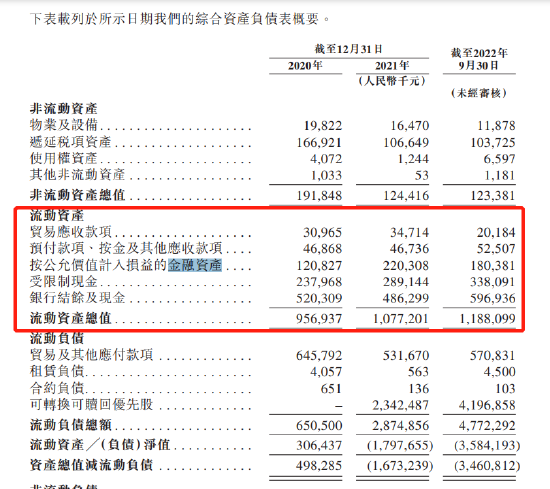
Task: Click the 遞延税項資產 row label
Action: 71,142
